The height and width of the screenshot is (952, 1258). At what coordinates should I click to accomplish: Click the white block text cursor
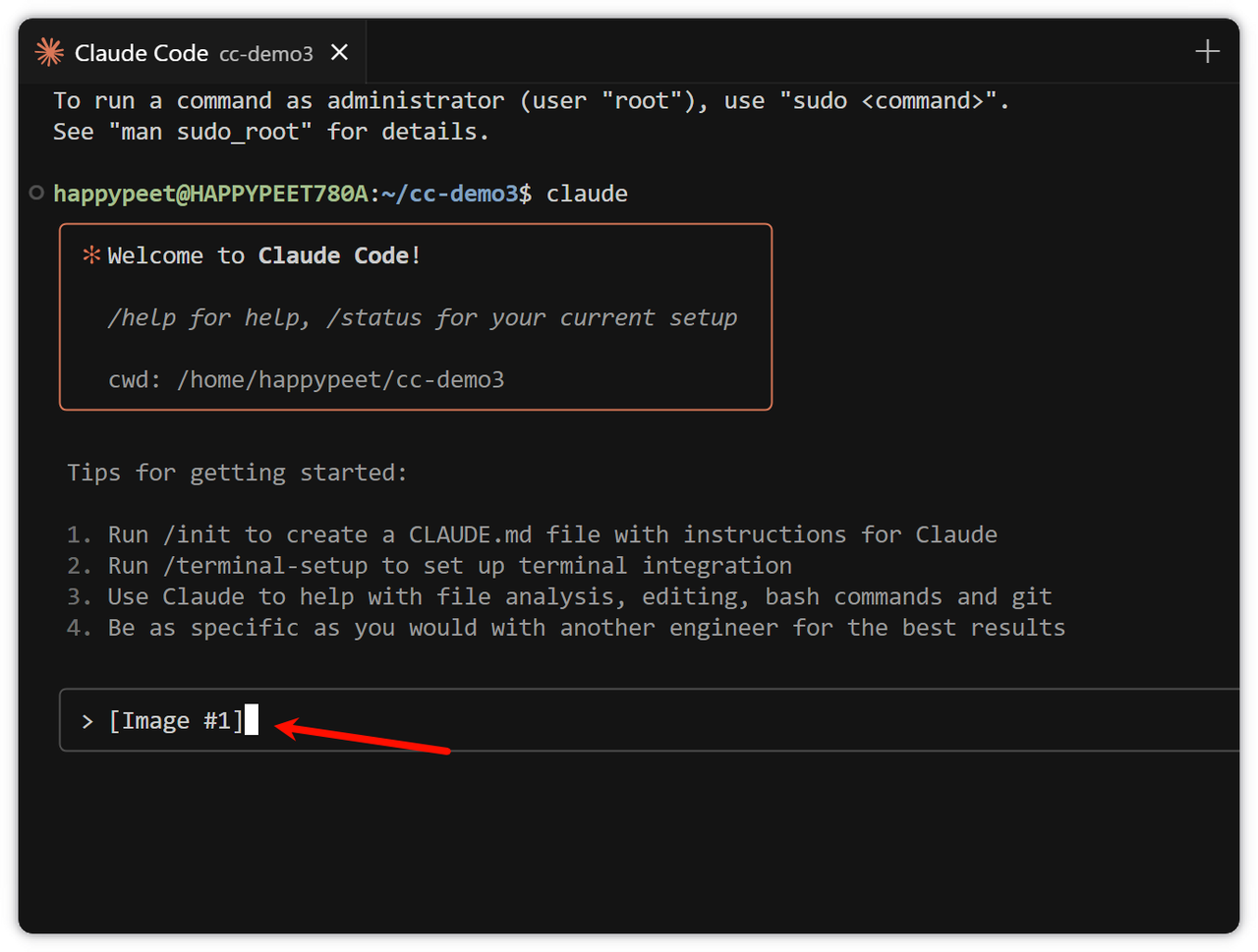pos(252,720)
